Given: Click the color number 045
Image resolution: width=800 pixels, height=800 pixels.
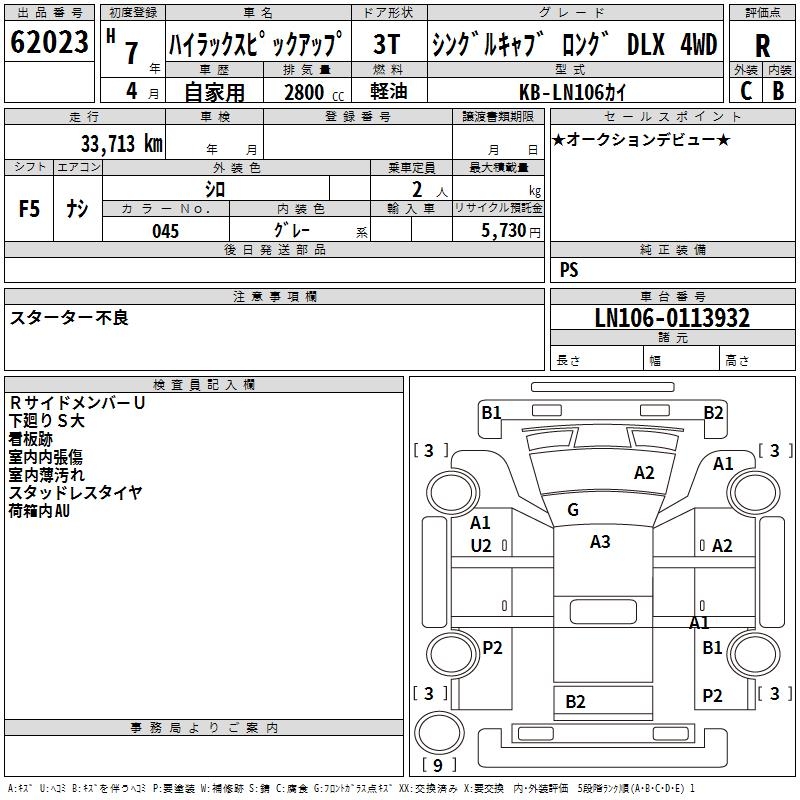Looking at the screenshot, I should [165, 231].
